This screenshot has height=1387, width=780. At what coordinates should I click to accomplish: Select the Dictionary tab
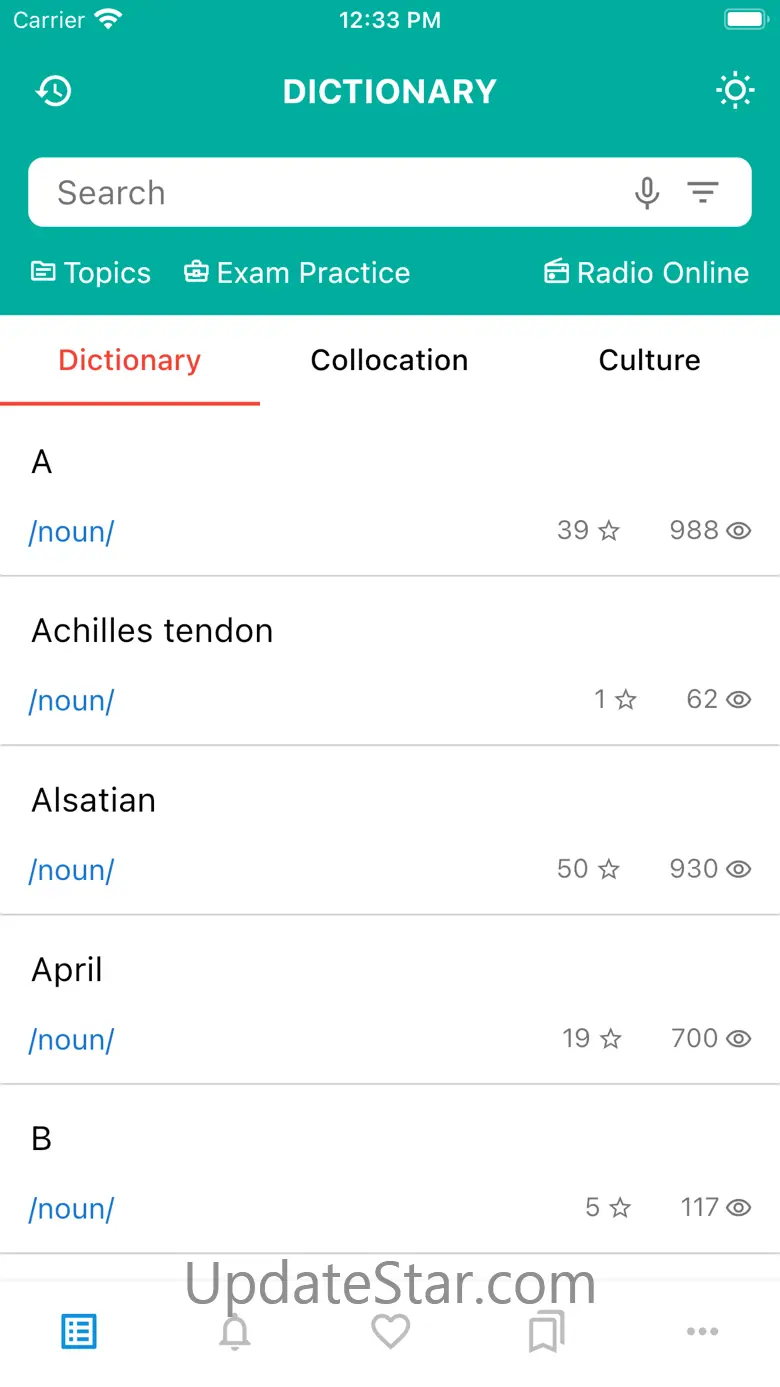tap(130, 360)
